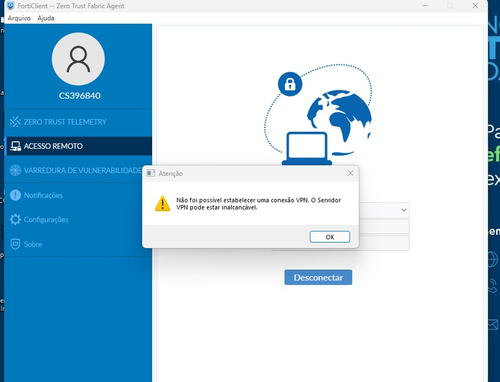Click the Configurações gear icon
500x382 pixels.
(15, 219)
